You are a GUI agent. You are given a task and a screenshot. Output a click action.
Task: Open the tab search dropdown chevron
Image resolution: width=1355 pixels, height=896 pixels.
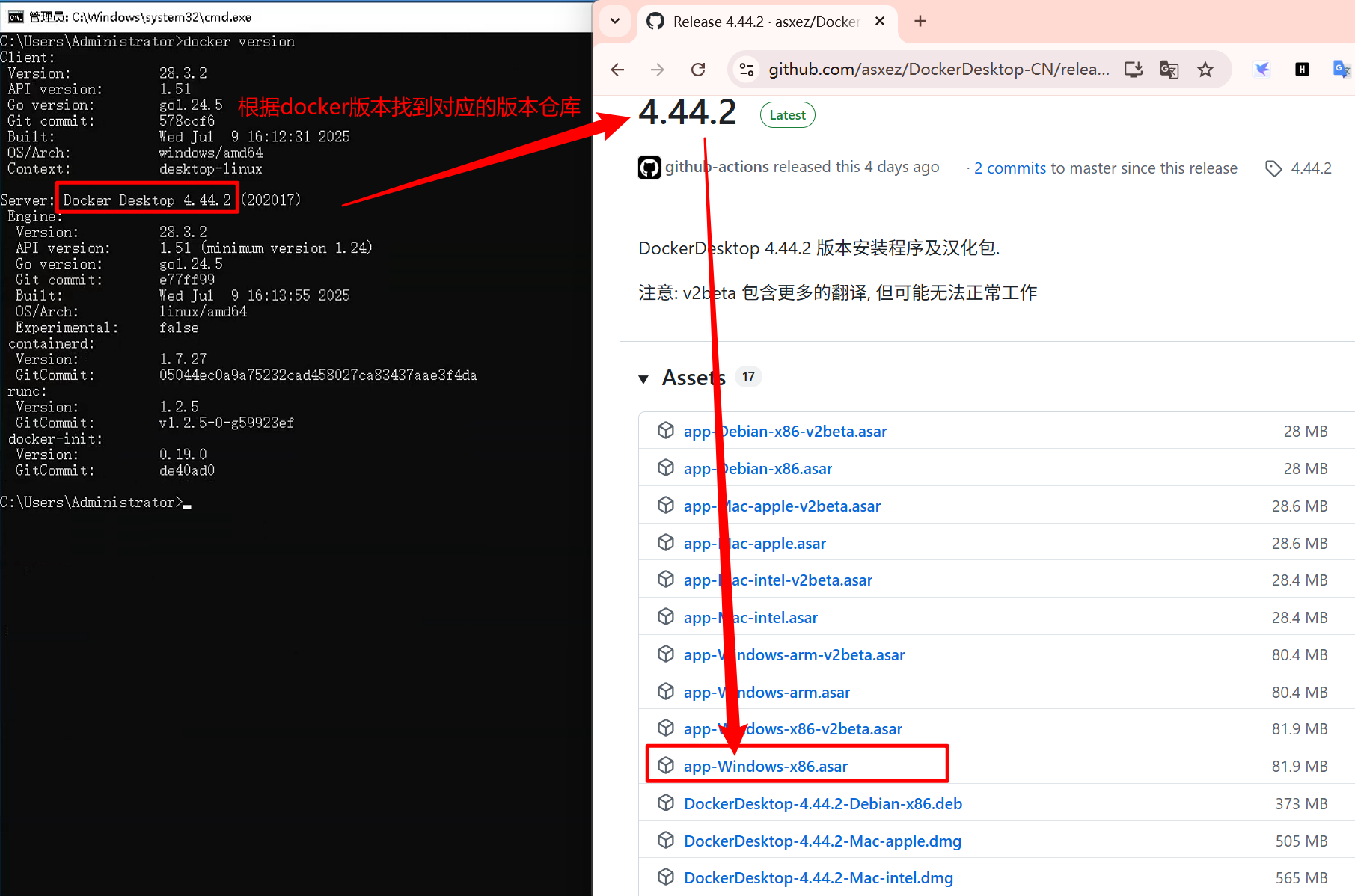615,21
